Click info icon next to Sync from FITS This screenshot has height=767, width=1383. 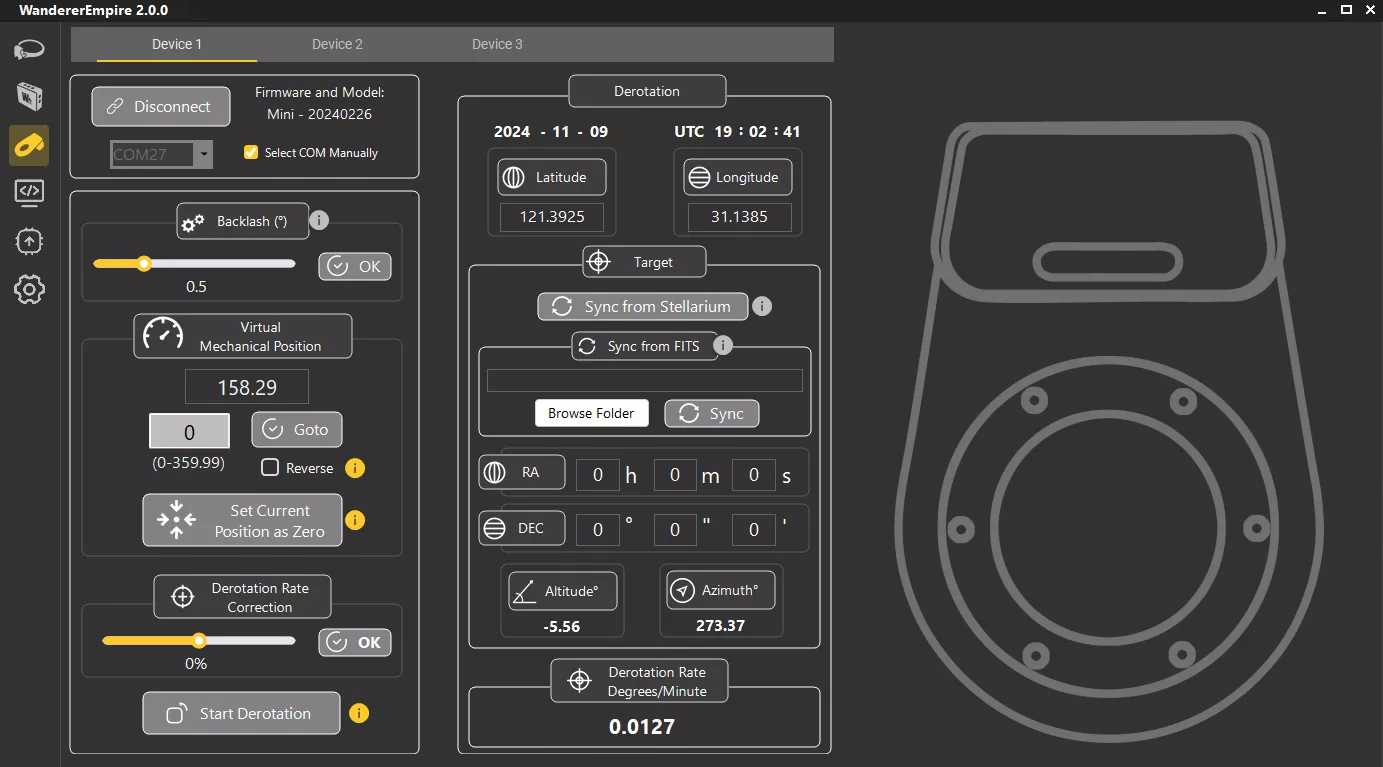click(x=723, y=345)
